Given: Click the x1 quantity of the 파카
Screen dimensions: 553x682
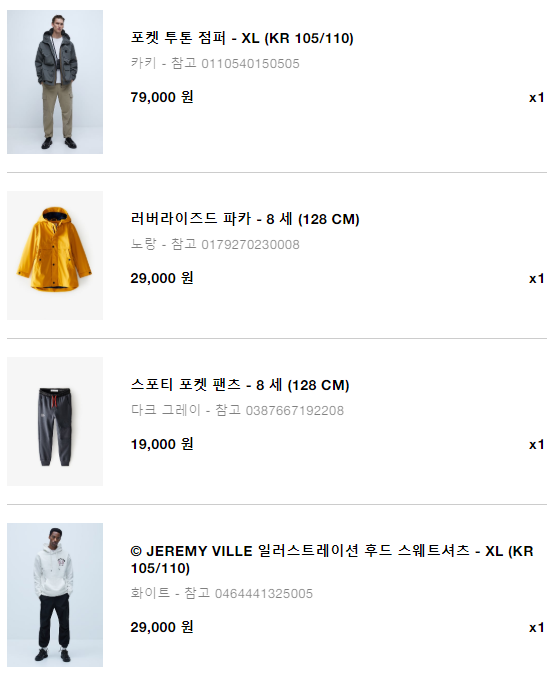Looking at the screenshot, I should click(536, 278).
